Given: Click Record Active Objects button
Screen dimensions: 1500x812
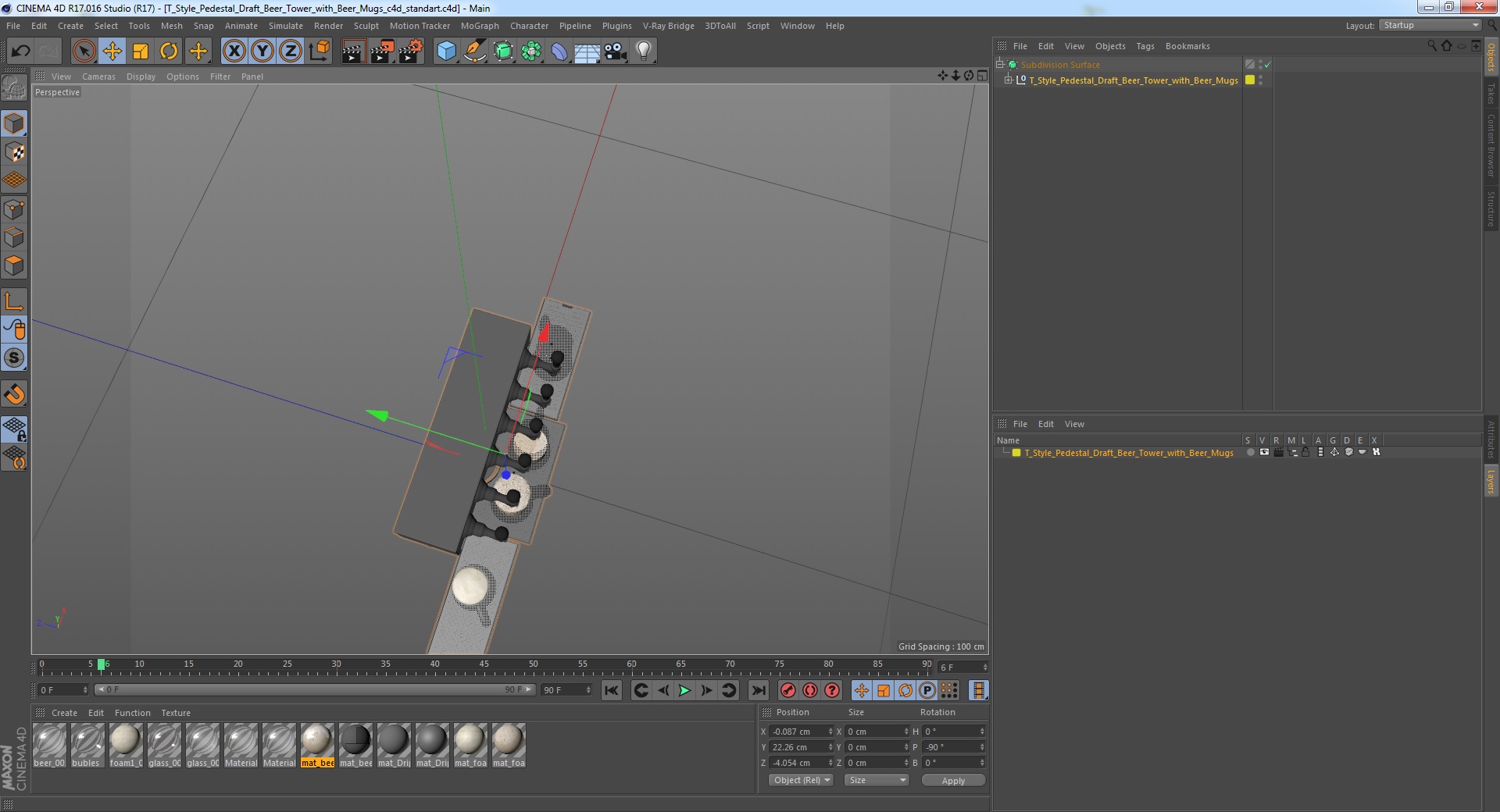Looking at the screenshot, I should [788, 690].
